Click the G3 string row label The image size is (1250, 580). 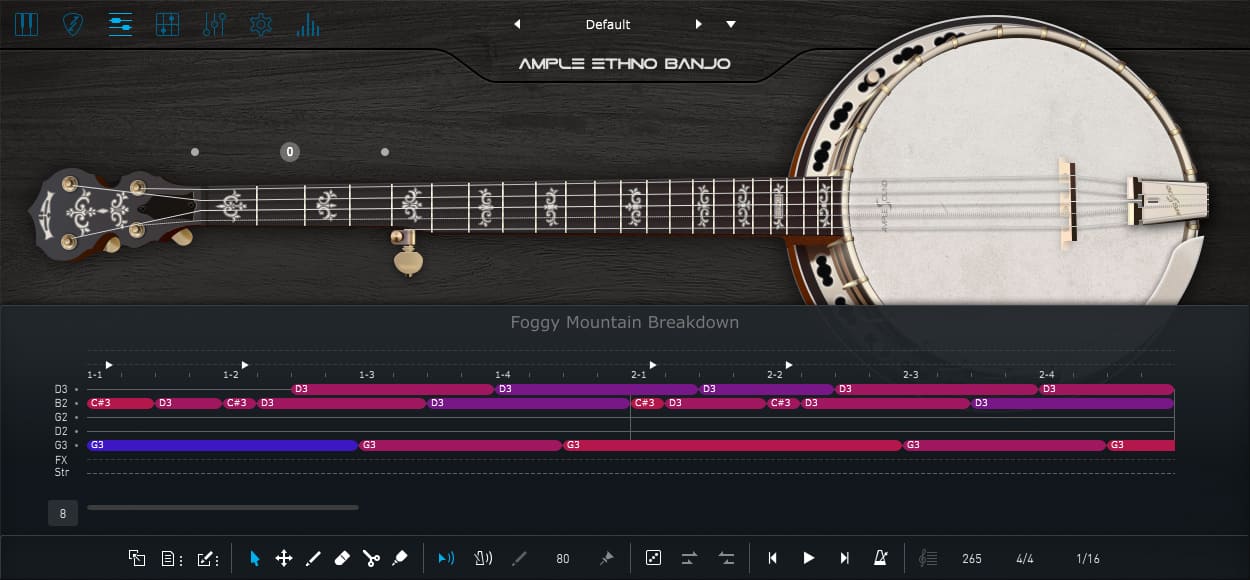(61, 445)
